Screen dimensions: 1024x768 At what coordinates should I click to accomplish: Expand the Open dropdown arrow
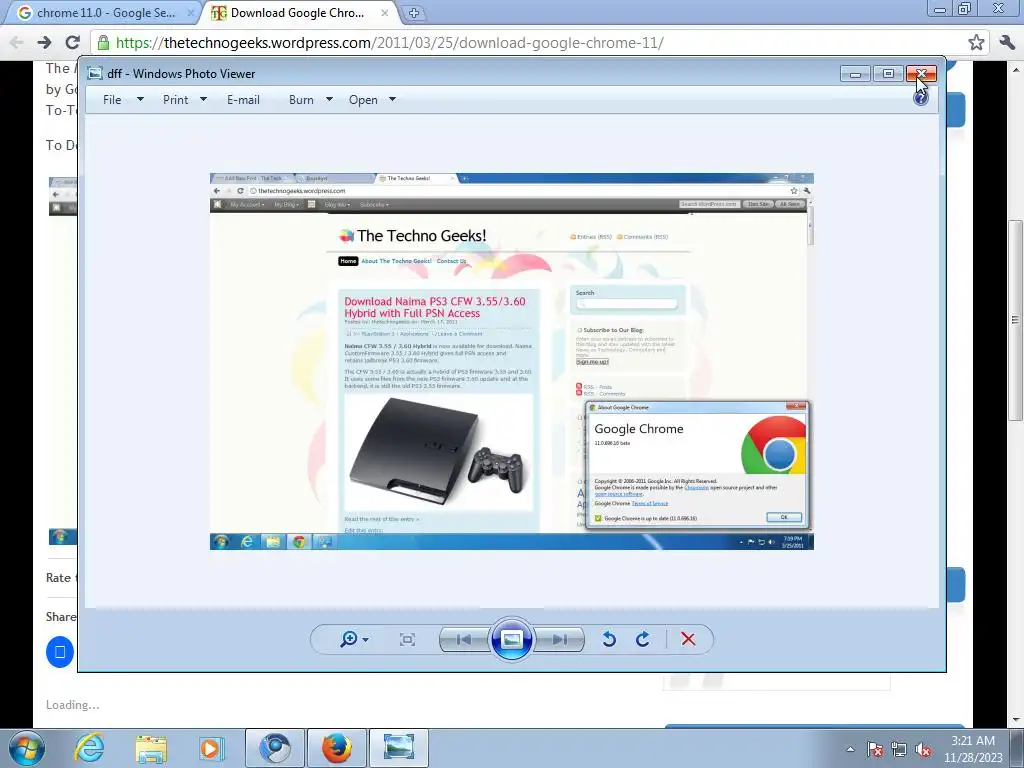[x=392, y=99]
